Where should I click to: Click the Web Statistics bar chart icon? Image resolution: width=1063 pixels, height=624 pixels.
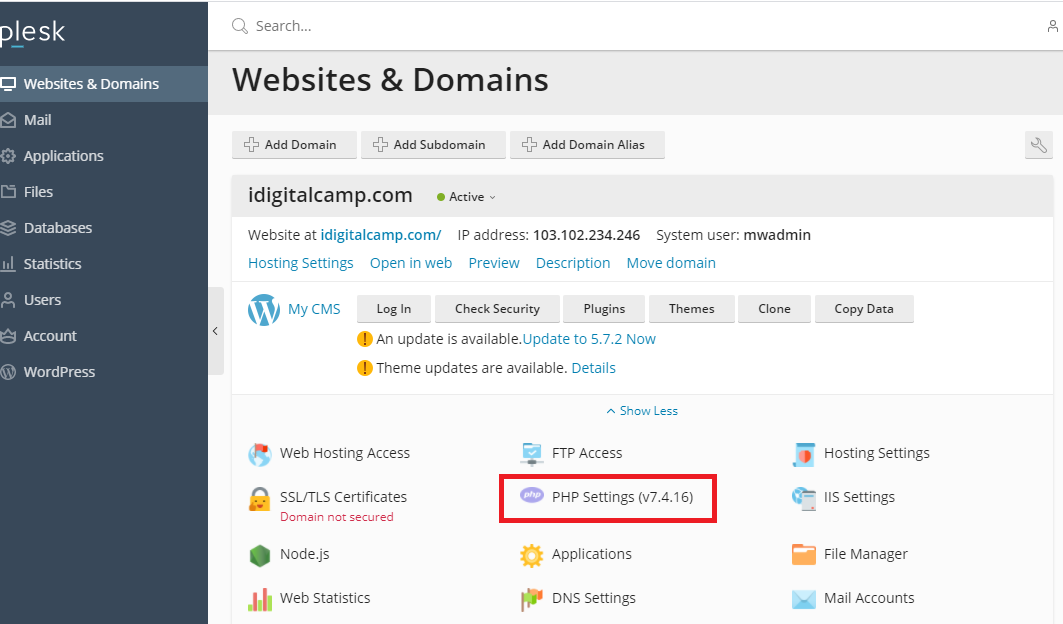click(x=260, y=599)
